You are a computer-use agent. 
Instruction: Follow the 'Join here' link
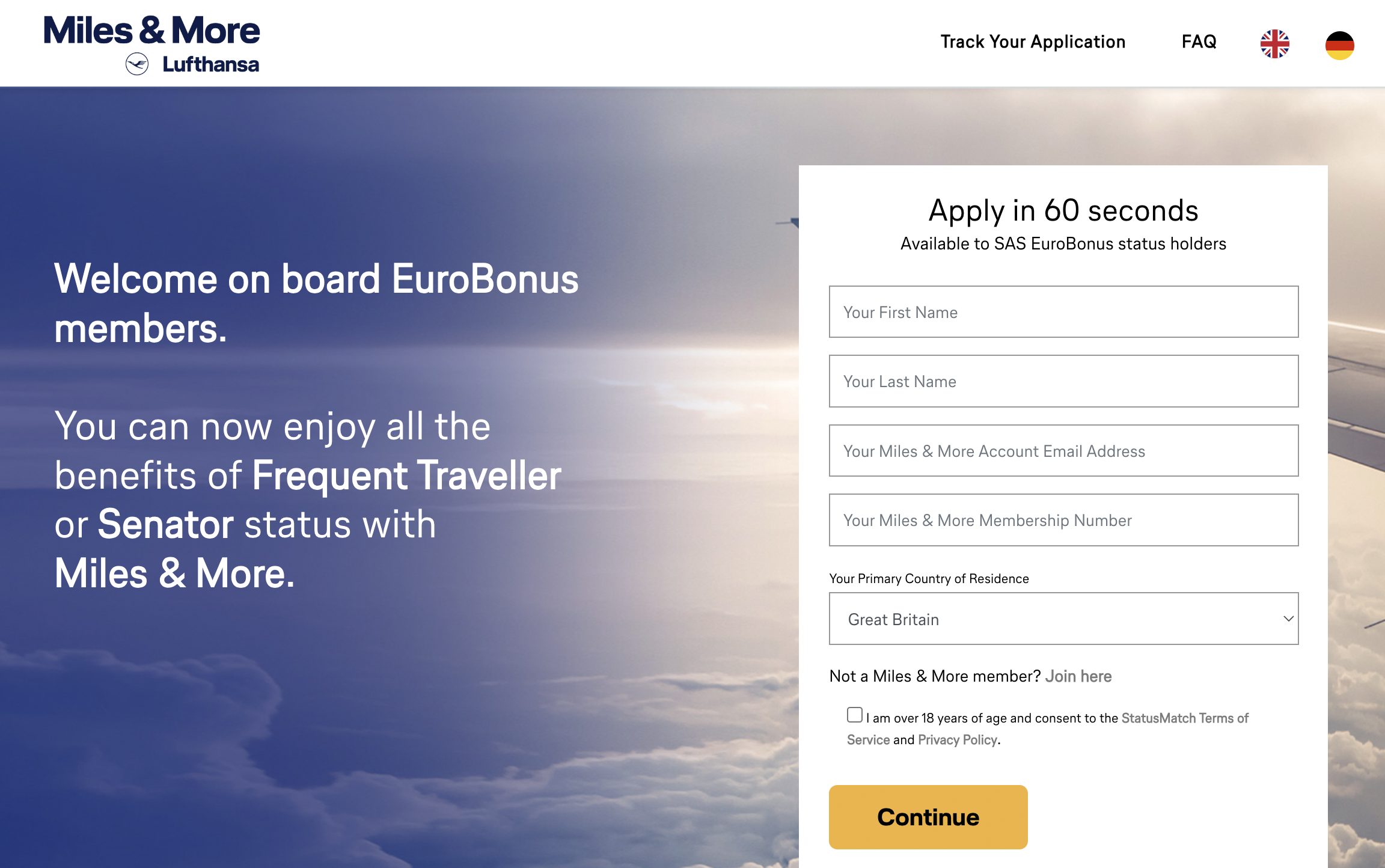point(1078,676)
